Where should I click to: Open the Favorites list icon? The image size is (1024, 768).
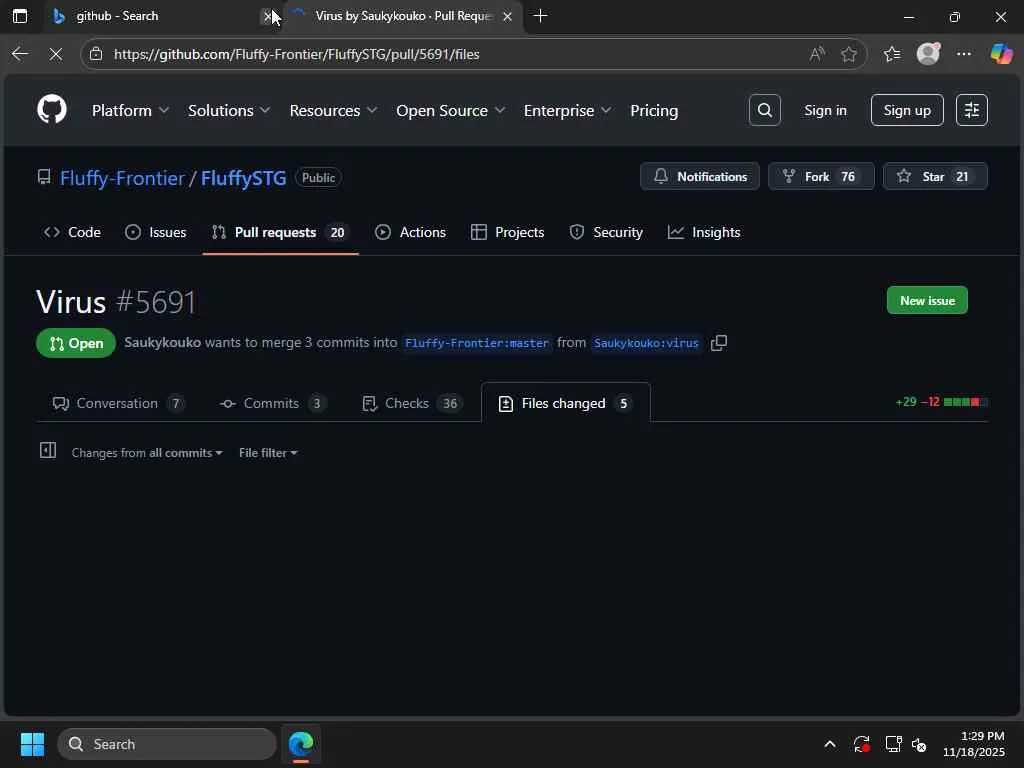(x=892, y=54)
